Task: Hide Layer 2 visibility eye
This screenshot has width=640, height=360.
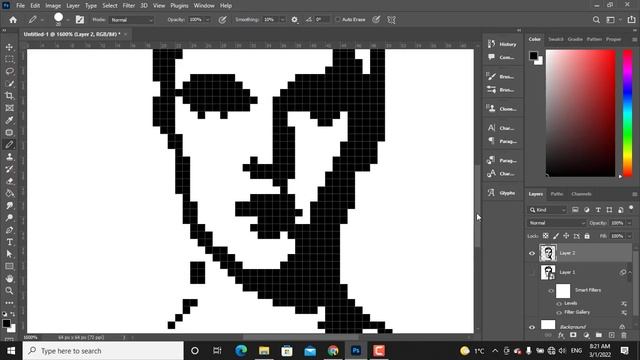Action: pos(532,253)
